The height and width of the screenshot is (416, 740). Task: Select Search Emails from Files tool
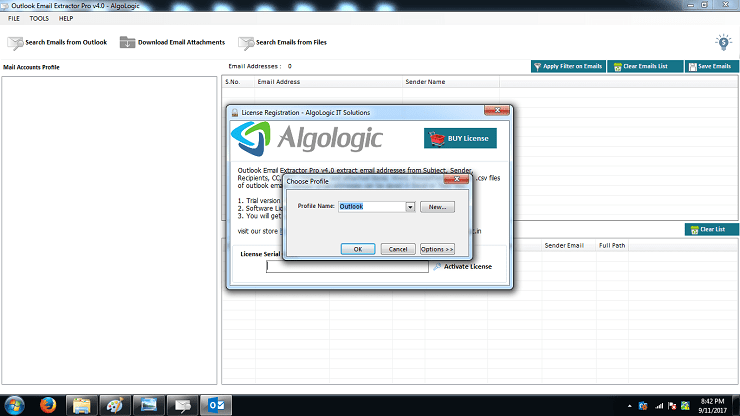(x=283, y=42)
